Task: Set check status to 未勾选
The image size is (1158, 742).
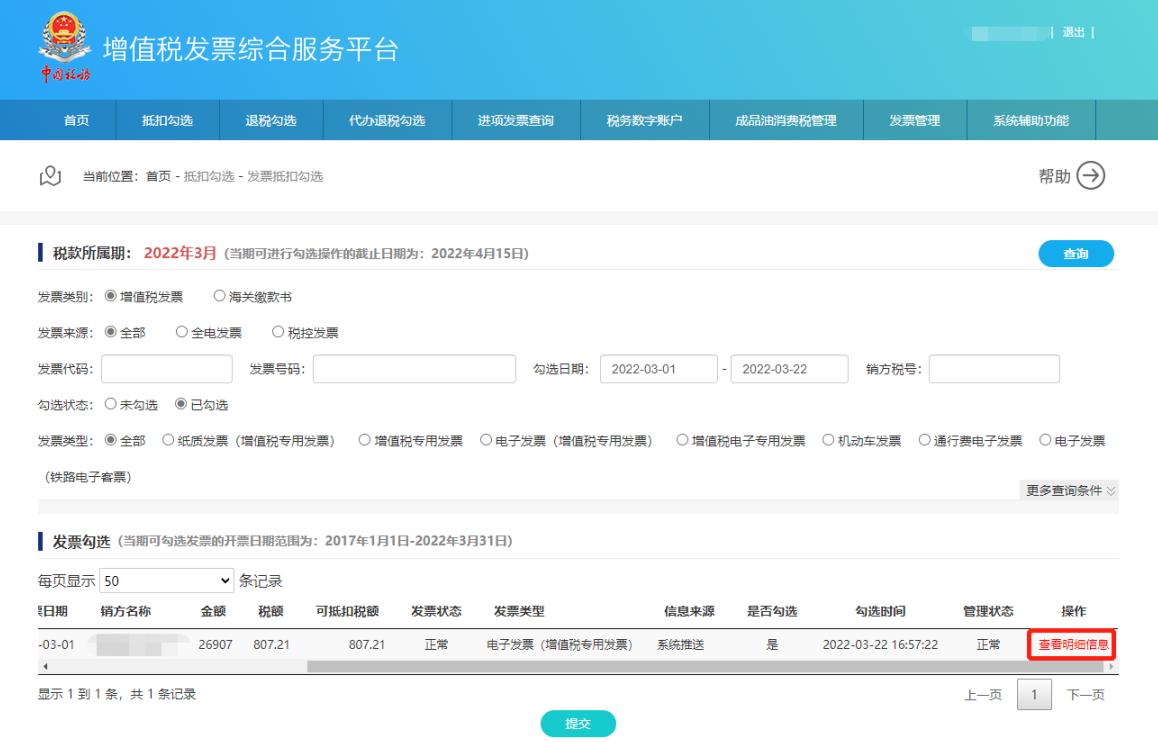Action: tap(110, 404)
